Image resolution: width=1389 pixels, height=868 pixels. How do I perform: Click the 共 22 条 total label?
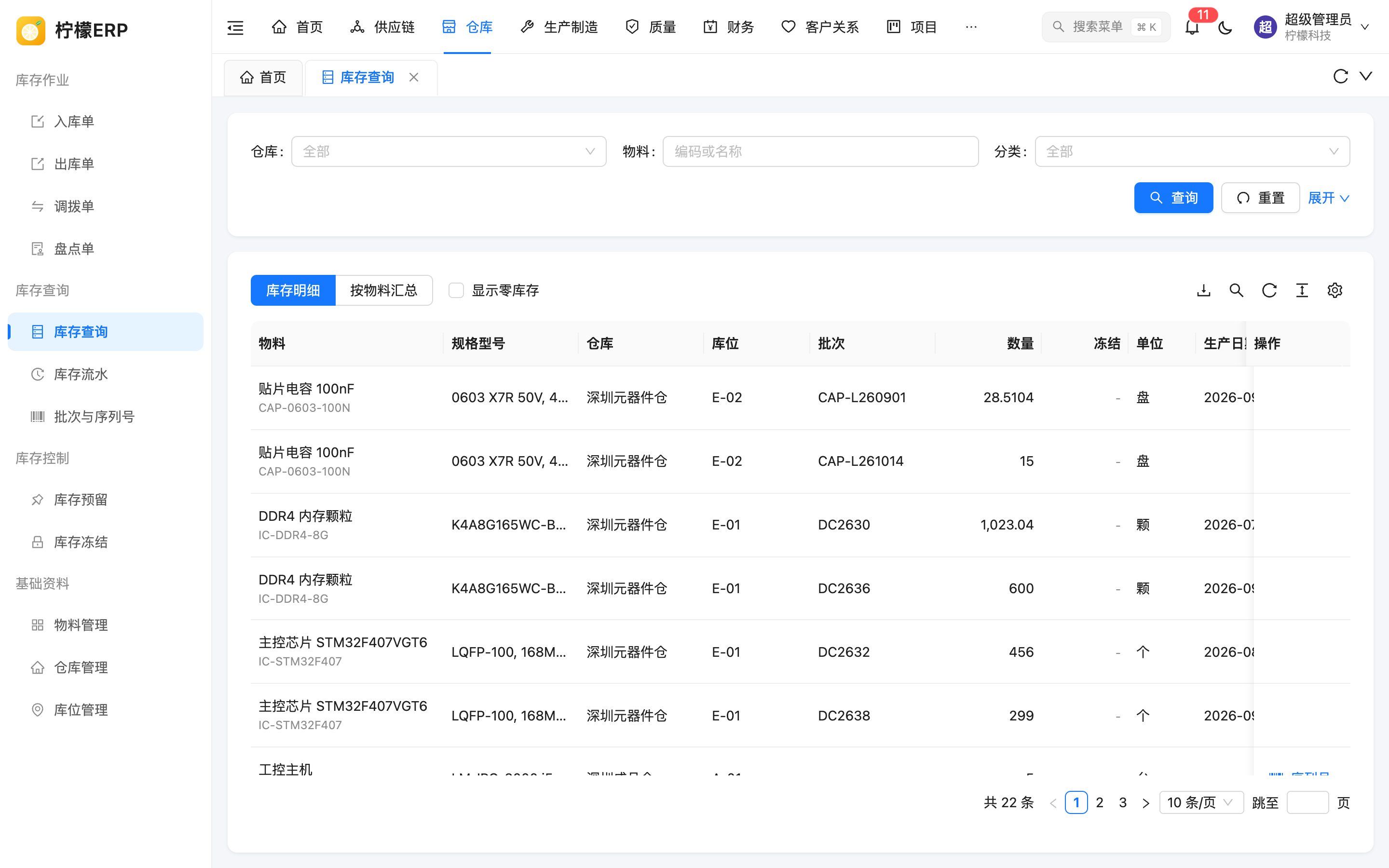pyautogui.click(x=1008, y=802)
